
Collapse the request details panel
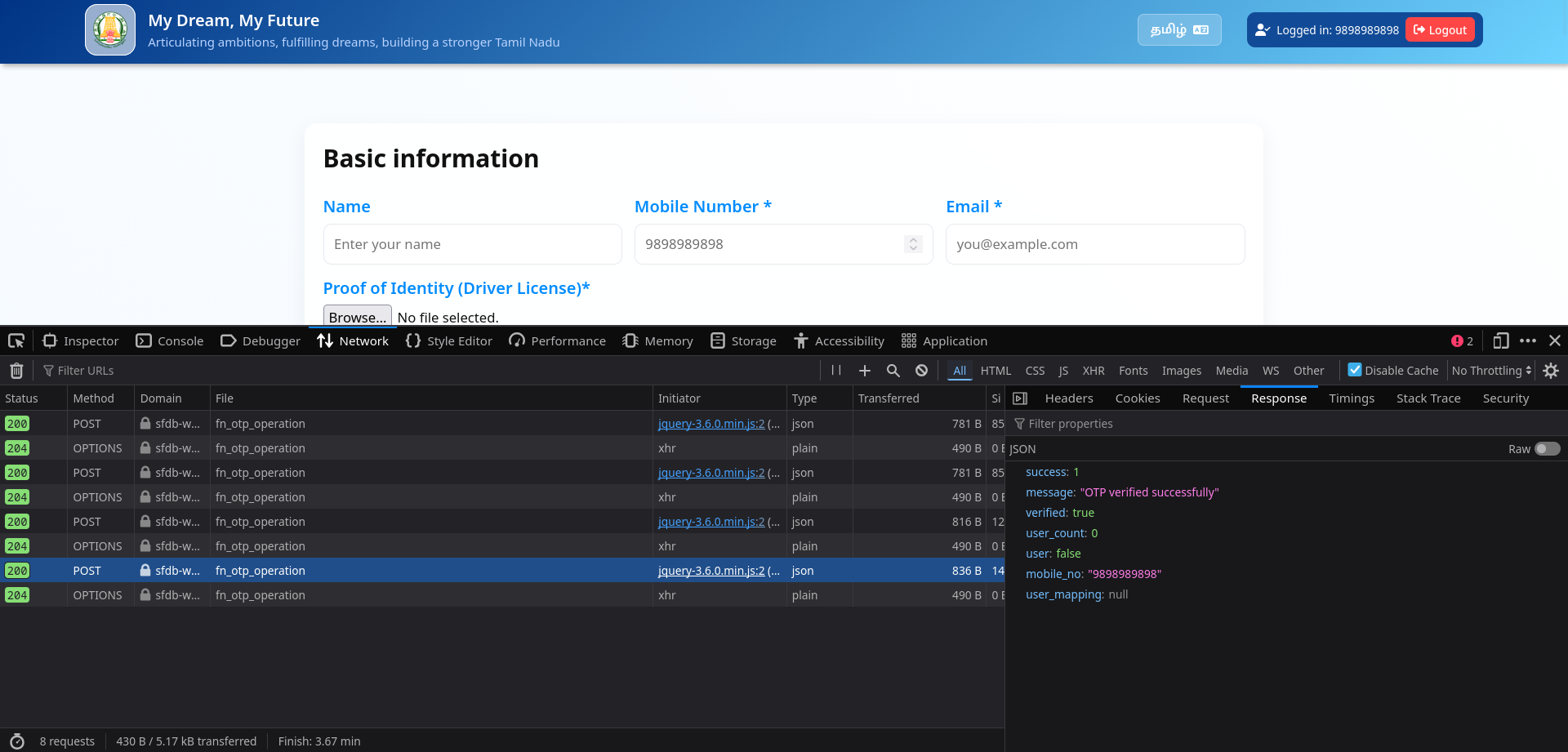(x=1020, y=398)
